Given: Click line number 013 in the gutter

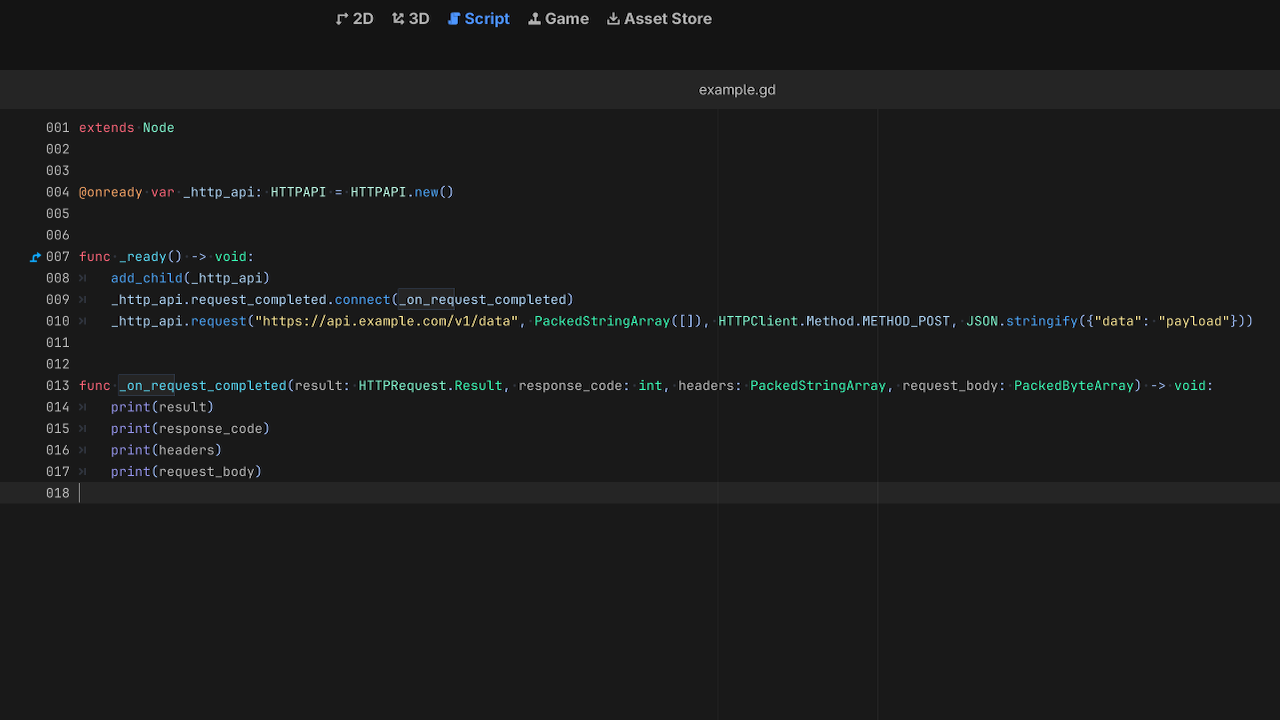Looking at the screenshot, I should pos(58,386).
